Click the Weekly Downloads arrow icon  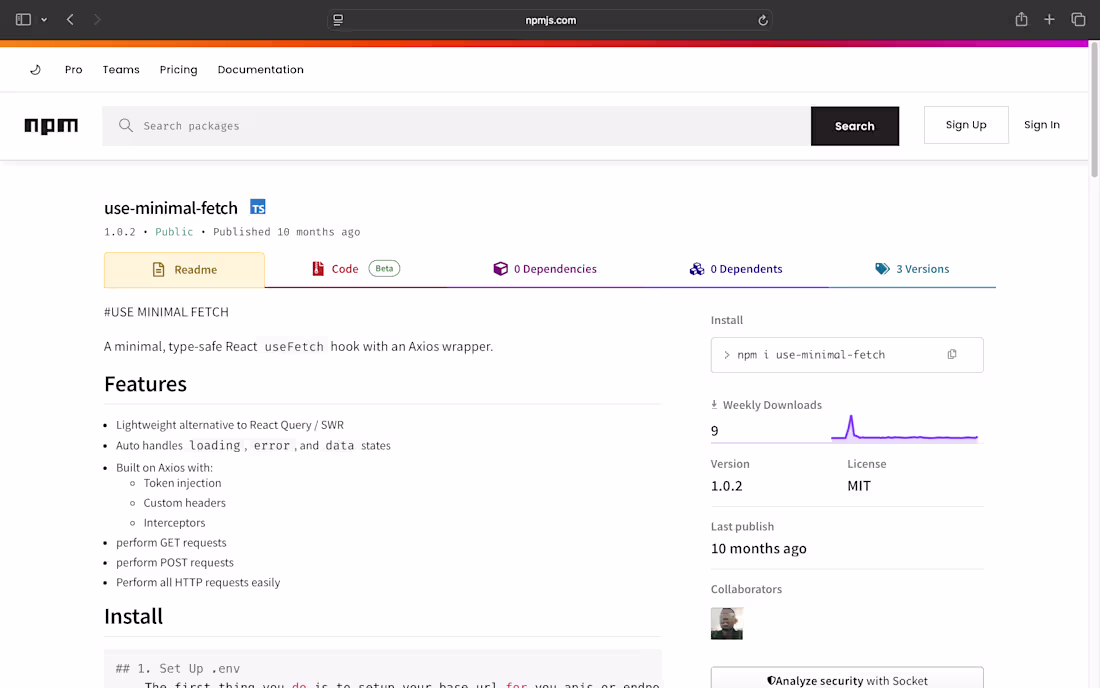pos(714,404)
